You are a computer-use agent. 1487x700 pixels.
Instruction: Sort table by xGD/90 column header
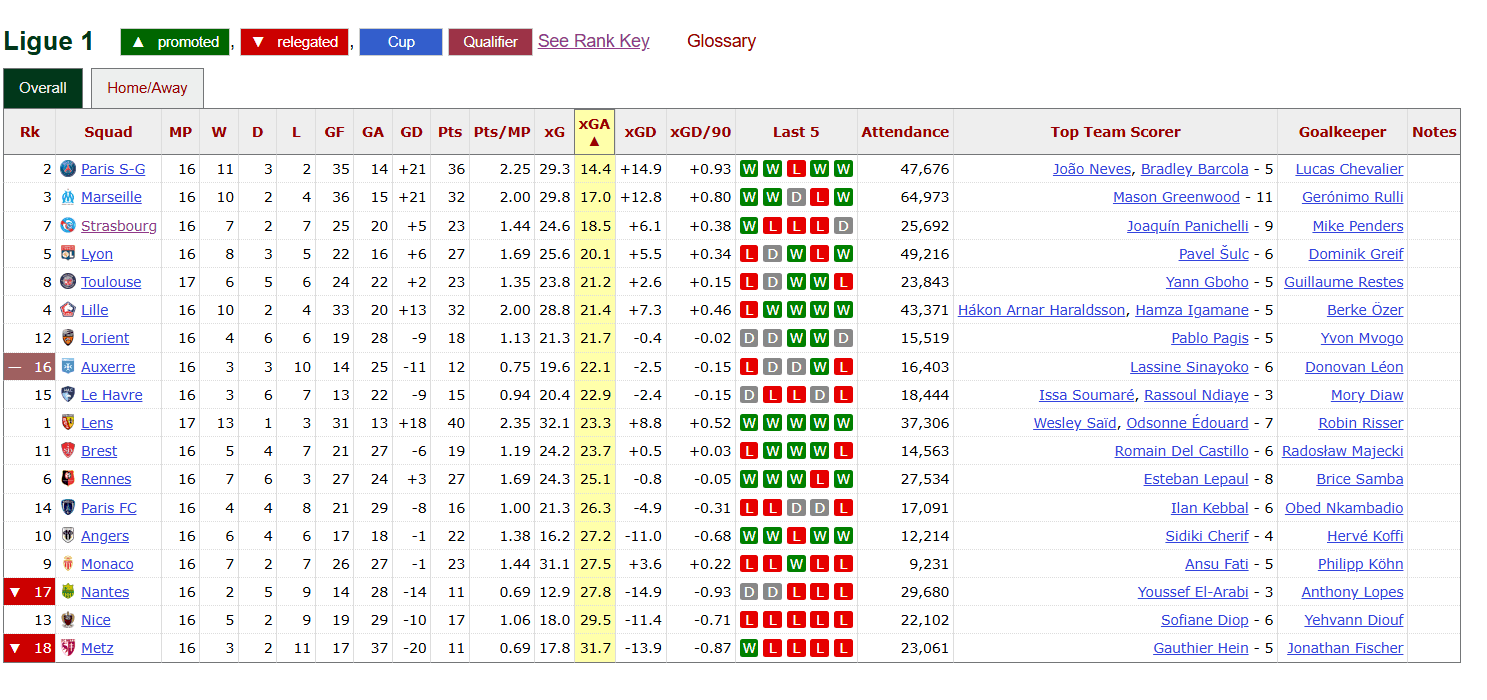[700, 132]
